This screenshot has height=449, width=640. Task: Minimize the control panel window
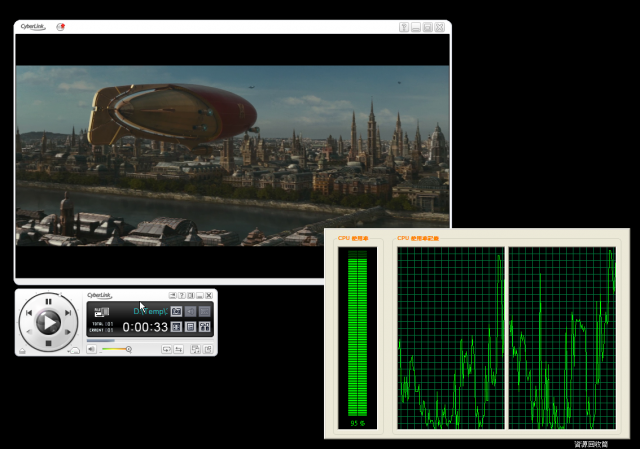tap(200, 295)
